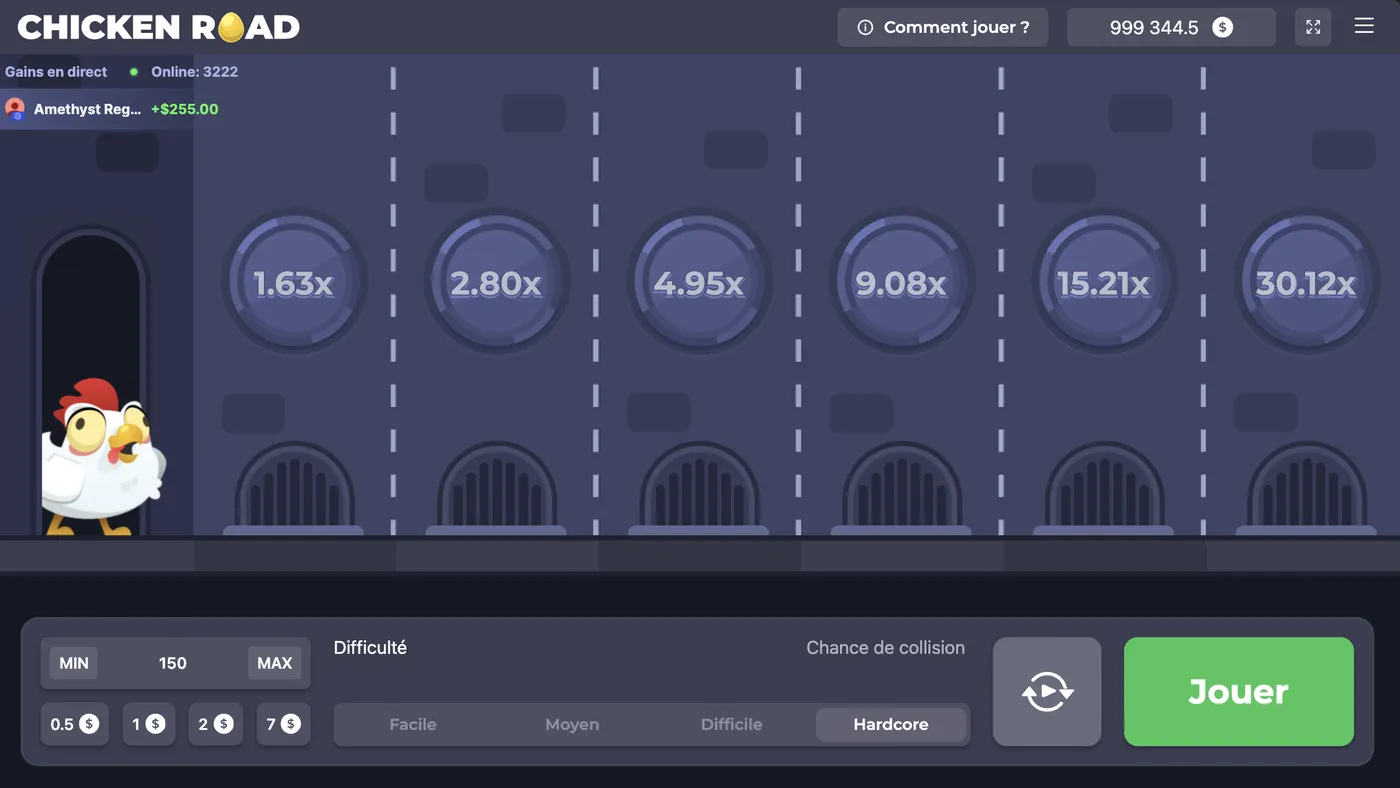1400x788 pixels.
Task: Select the 7$ bet chip
Action: (283, 723)
